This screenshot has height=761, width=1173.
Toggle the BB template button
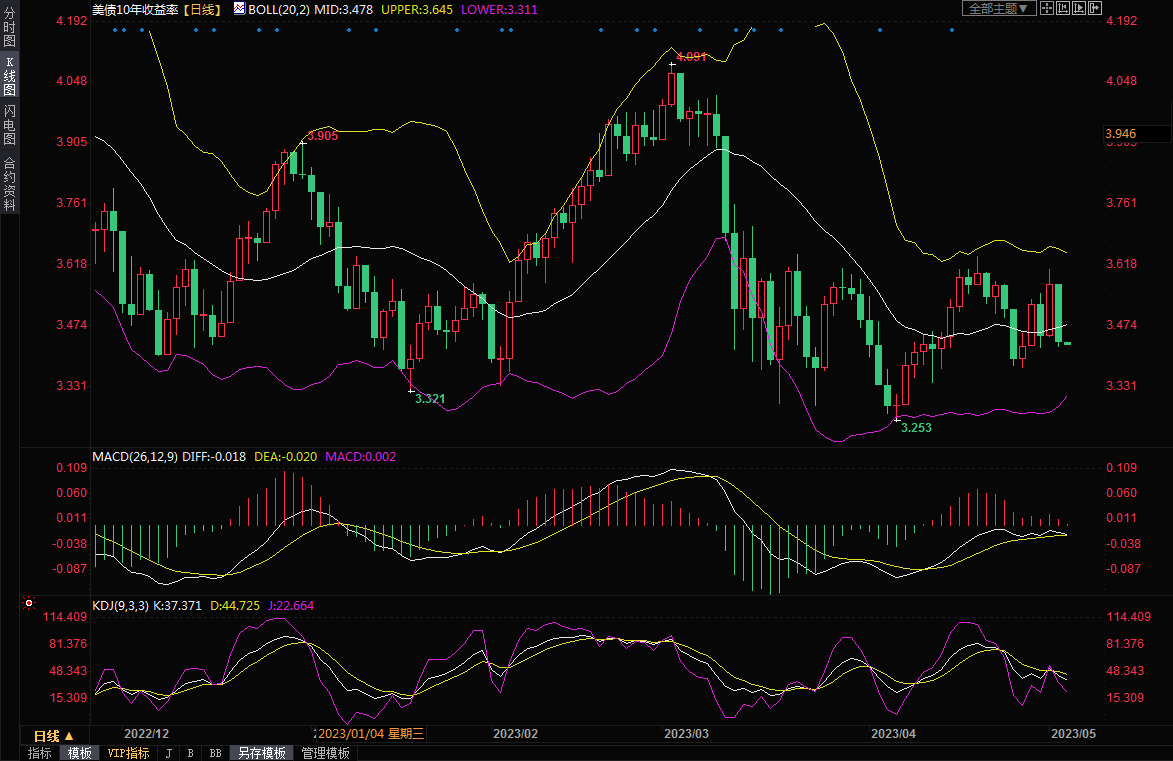click(x=214, y=753)
